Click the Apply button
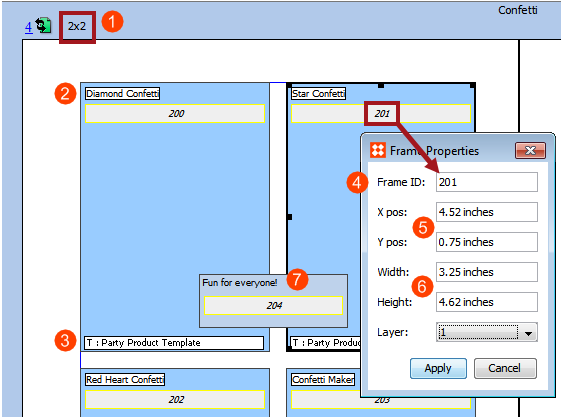 tap(438, 368)
